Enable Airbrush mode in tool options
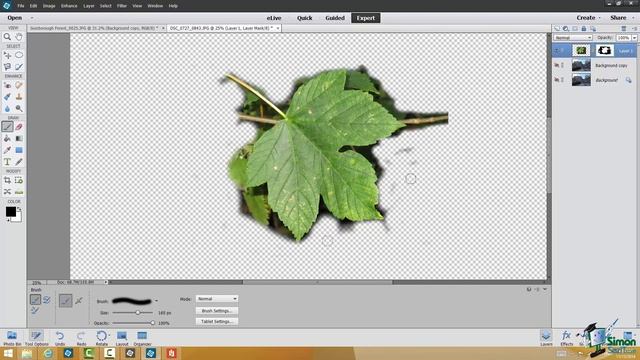The image size is (640, 360). point(79,301)
